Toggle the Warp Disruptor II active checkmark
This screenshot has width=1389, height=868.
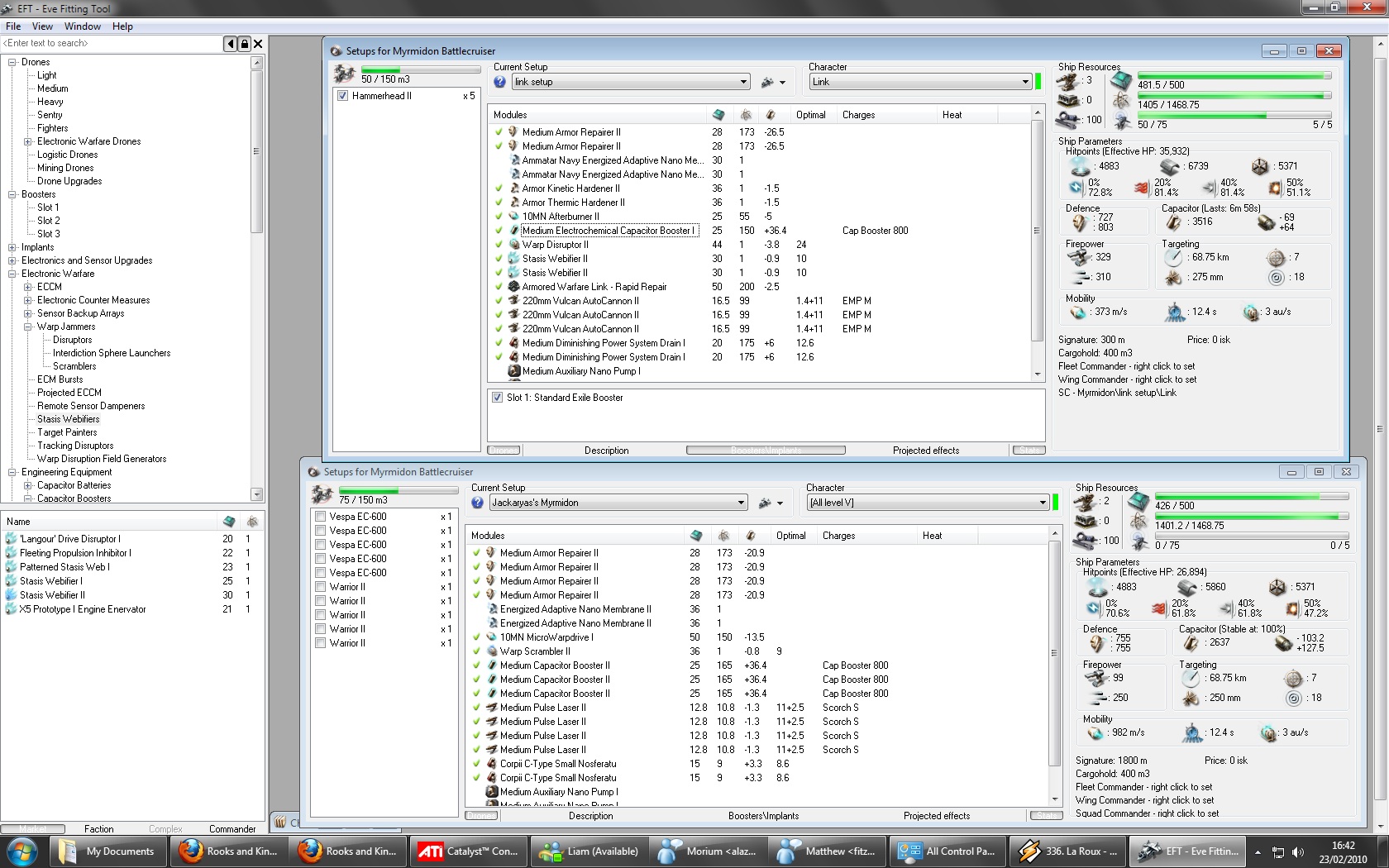pyautogui.click(x=499, y=245)
